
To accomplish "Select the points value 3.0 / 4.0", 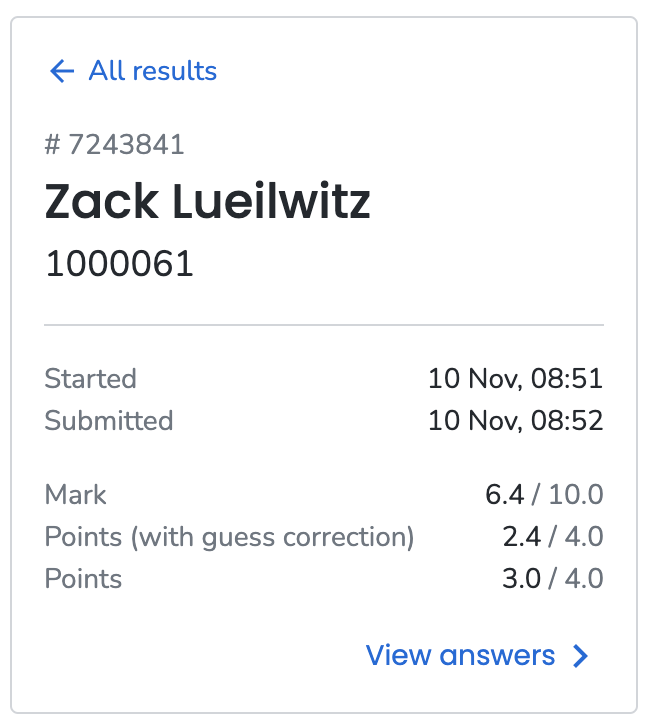I will click(552, 579).
